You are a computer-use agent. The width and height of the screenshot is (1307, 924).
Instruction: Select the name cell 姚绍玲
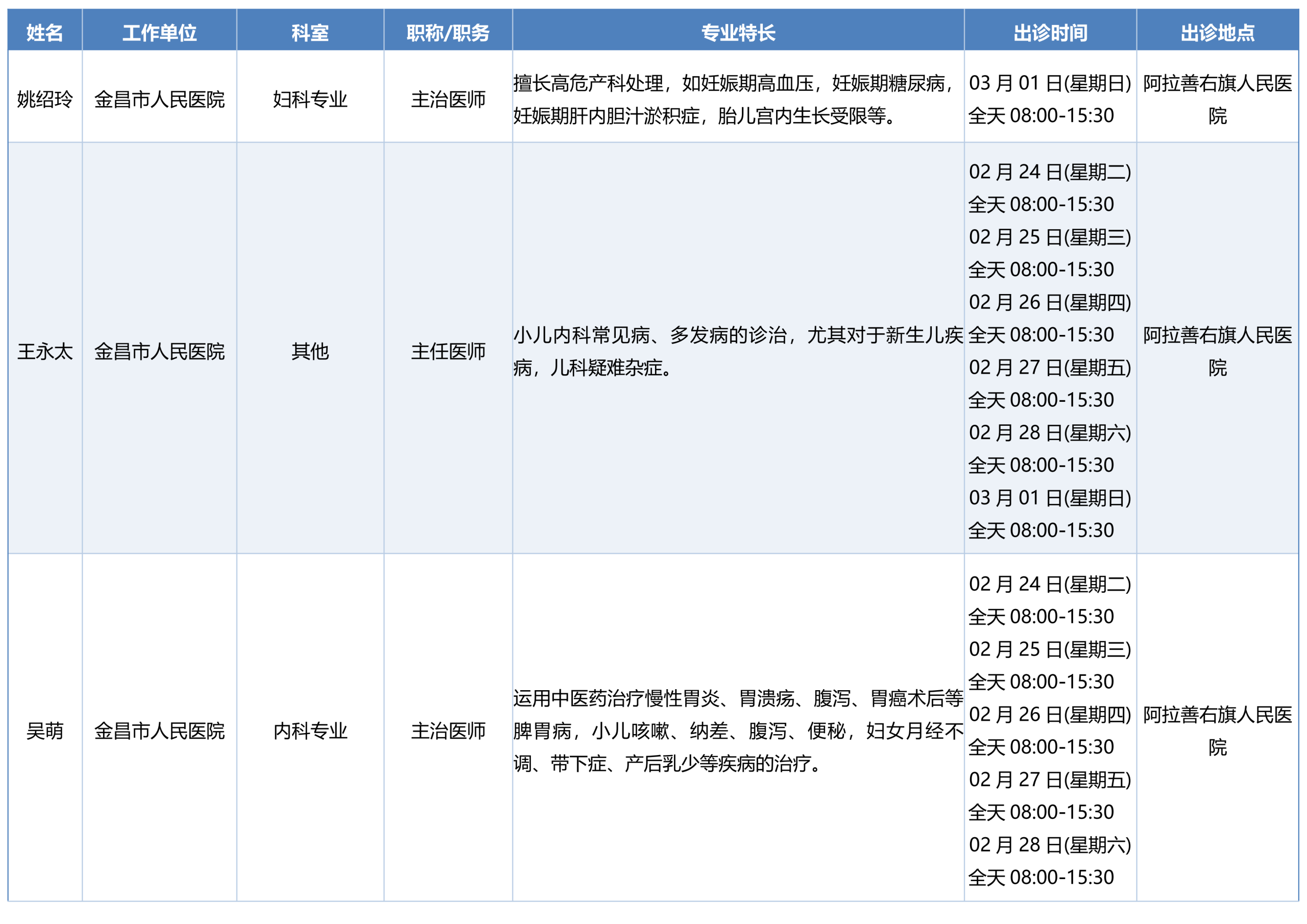(45, 100)
